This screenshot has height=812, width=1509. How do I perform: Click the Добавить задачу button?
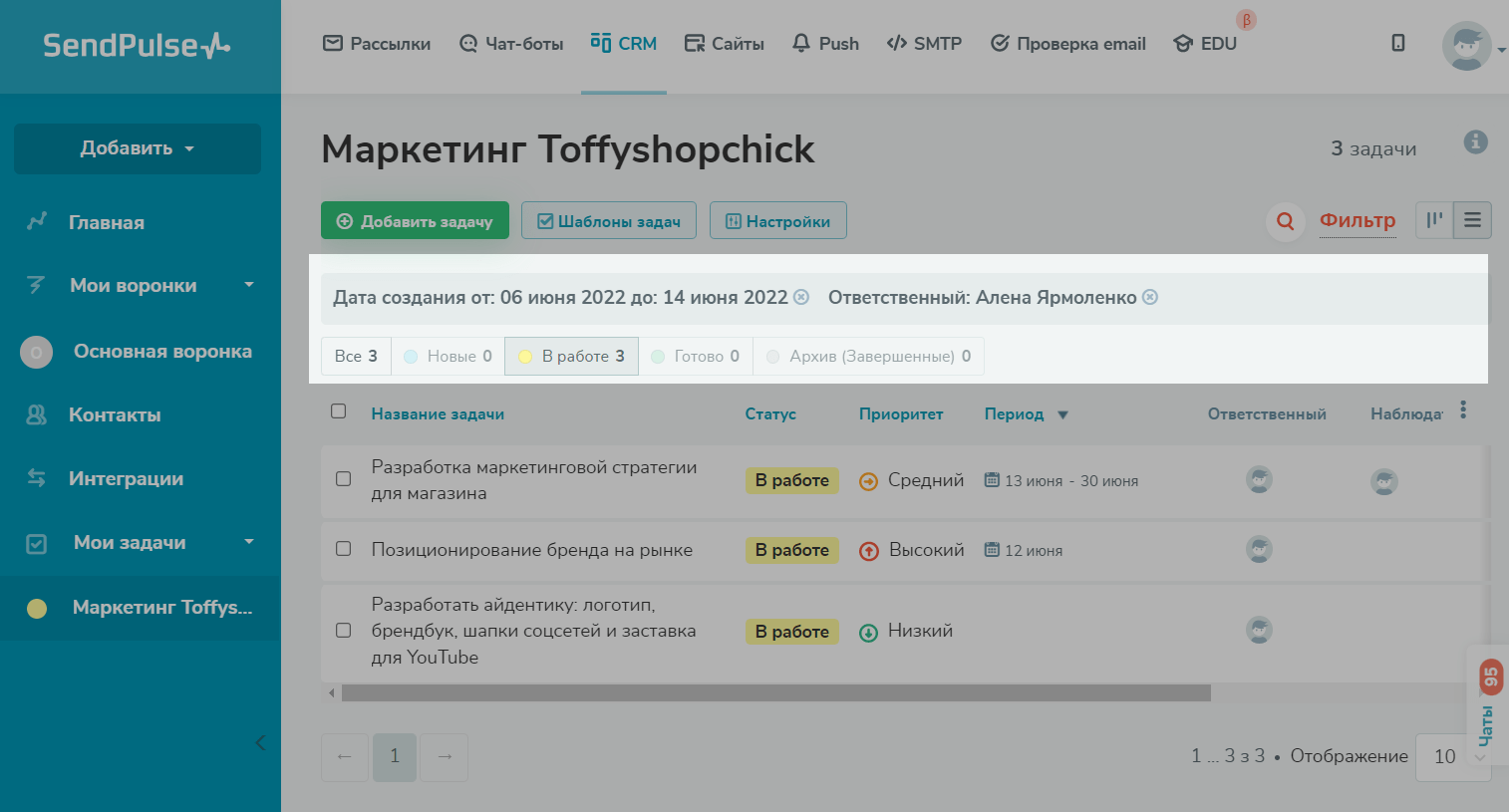[415, 221]
